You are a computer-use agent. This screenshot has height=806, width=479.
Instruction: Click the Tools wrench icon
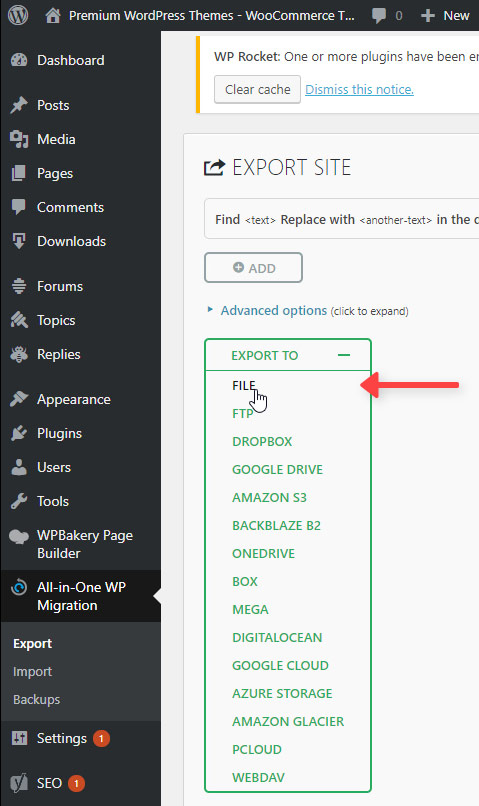[x=19, y=501]
